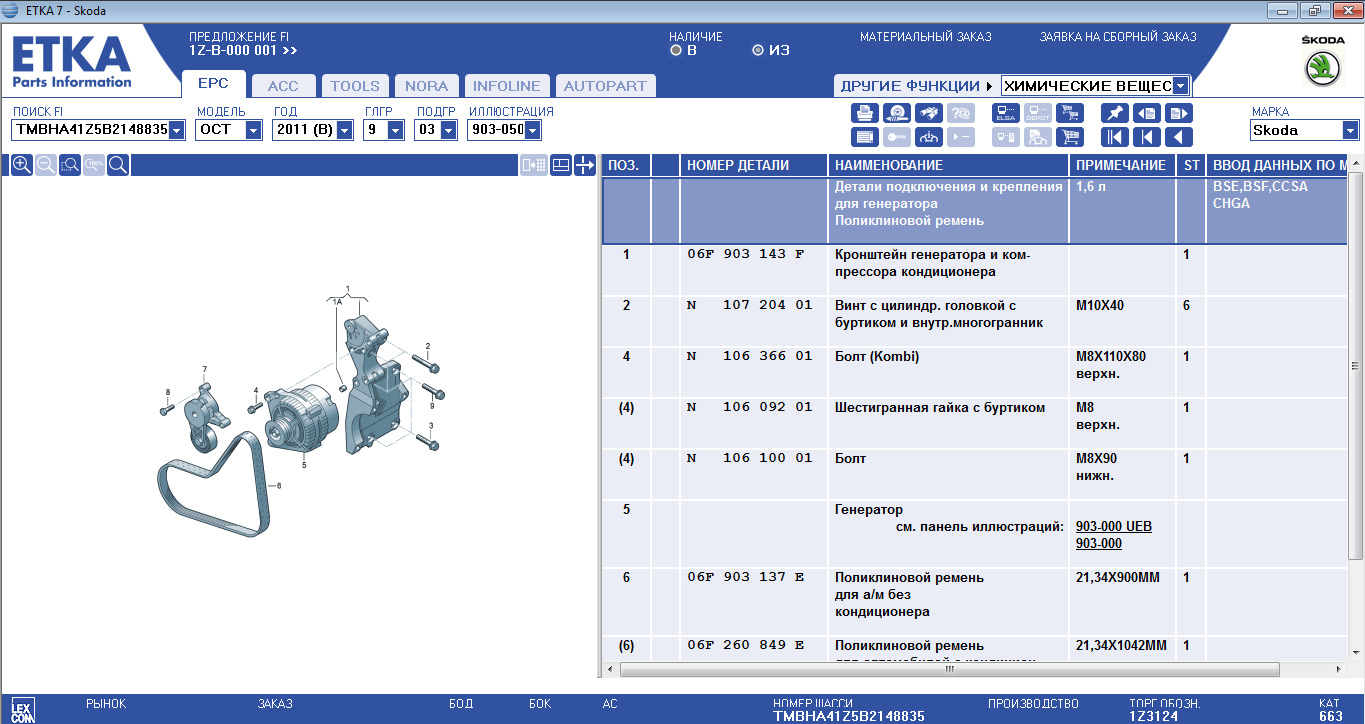Screen dimensions: 1365x724
Task: Open the 903-000 UEB illustration link
Action: 1113,527
